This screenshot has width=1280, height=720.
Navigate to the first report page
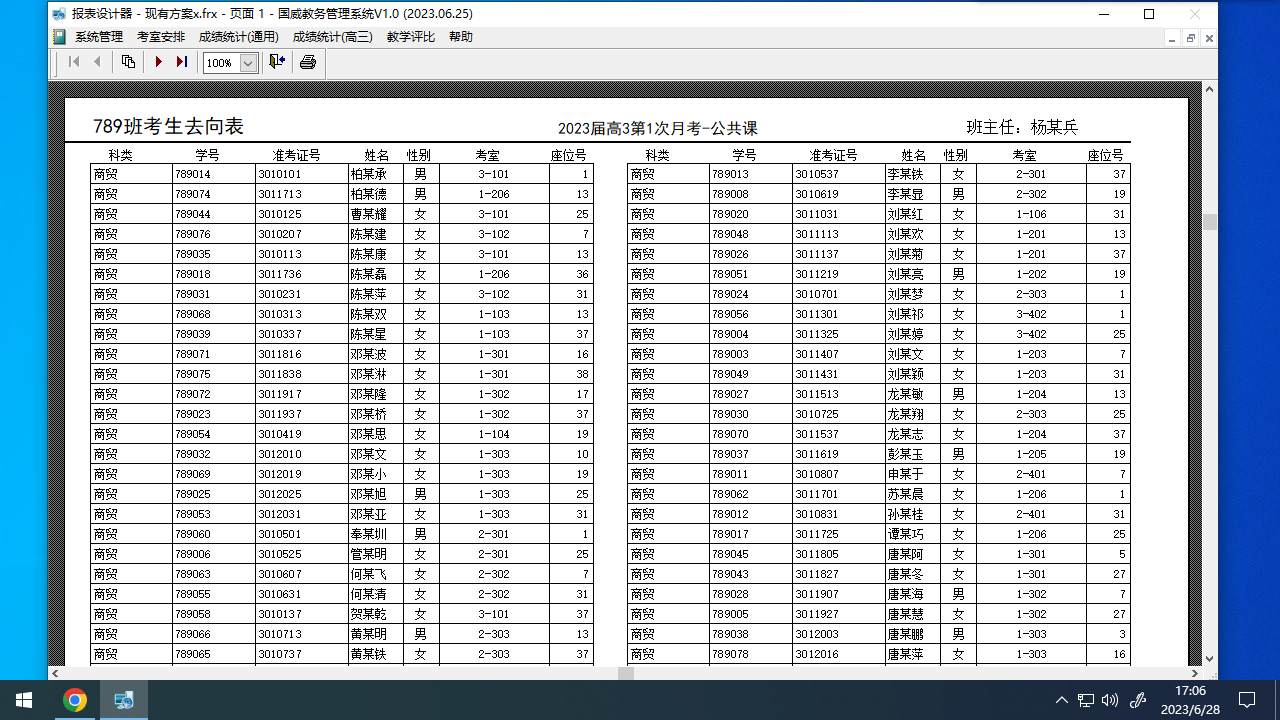[x=73, y=61]
